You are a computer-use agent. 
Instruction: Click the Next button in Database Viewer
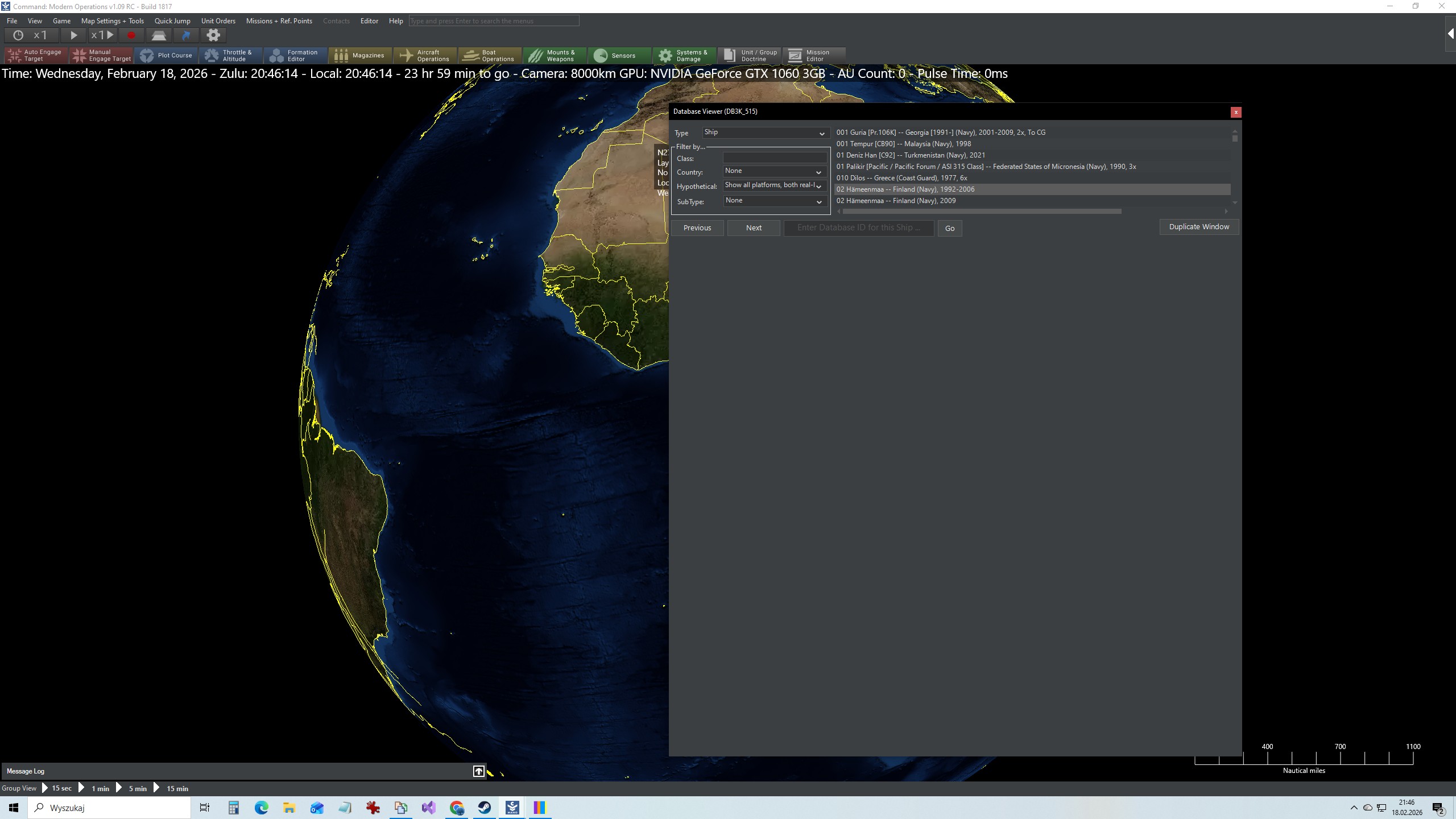click(x=754, y=227)
